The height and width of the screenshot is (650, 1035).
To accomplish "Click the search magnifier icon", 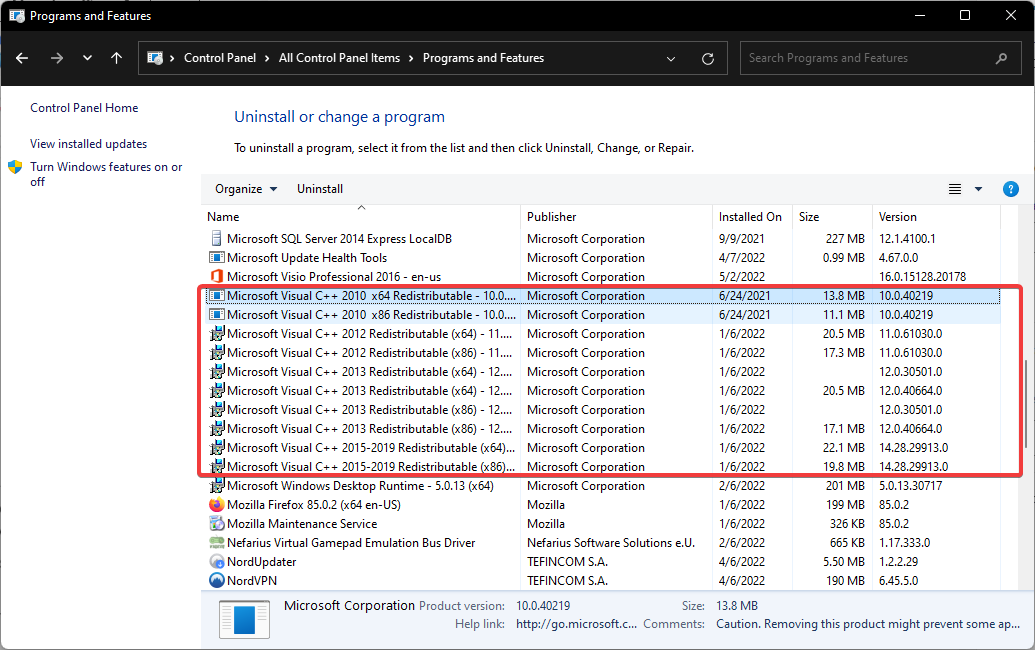I will 1001,58.
